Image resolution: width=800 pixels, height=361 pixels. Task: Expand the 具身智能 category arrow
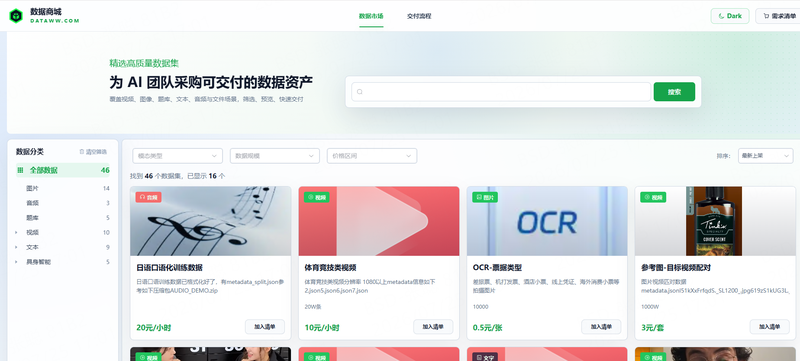pyautogui.click(x=16, y=262)
